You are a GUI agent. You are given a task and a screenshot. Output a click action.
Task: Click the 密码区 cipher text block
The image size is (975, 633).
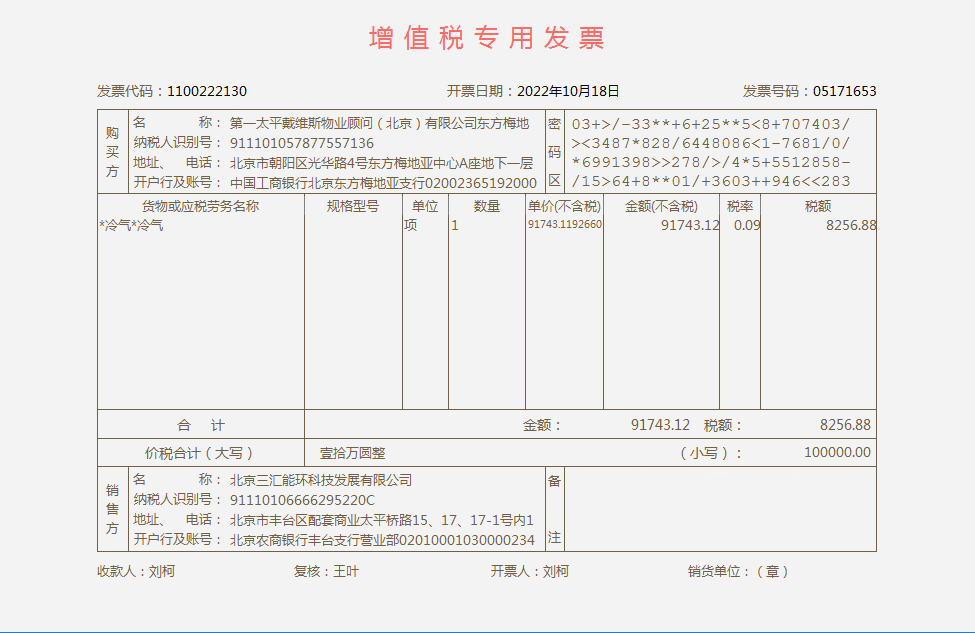coord(711,153)
